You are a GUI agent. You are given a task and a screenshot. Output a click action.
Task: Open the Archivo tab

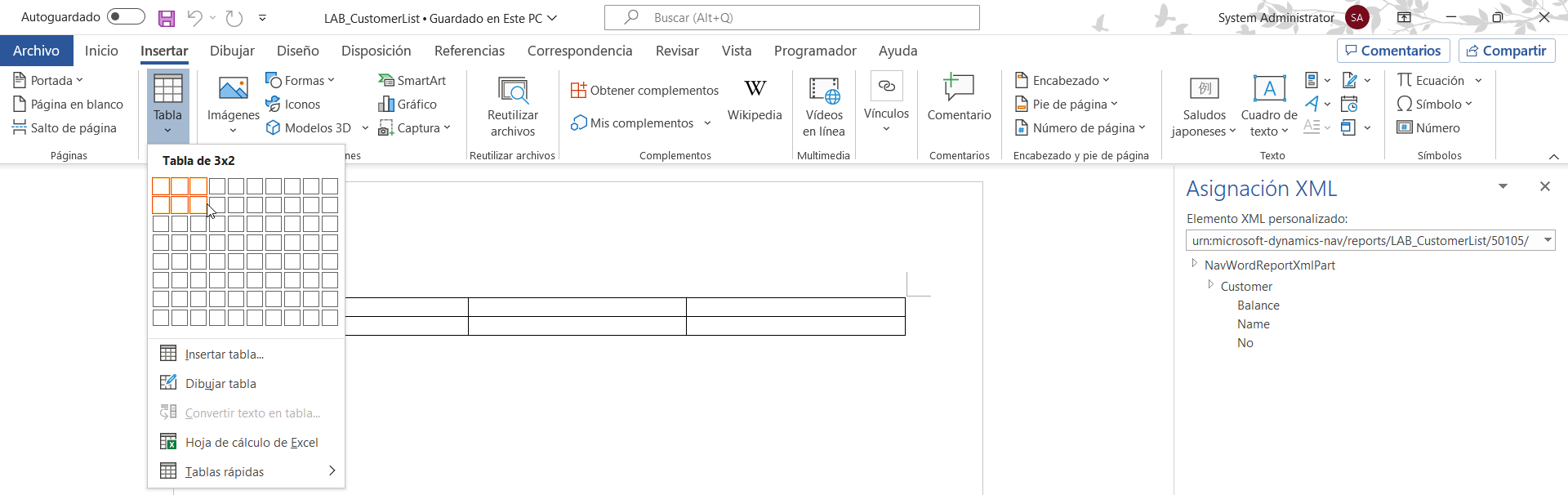pos(37,51)
